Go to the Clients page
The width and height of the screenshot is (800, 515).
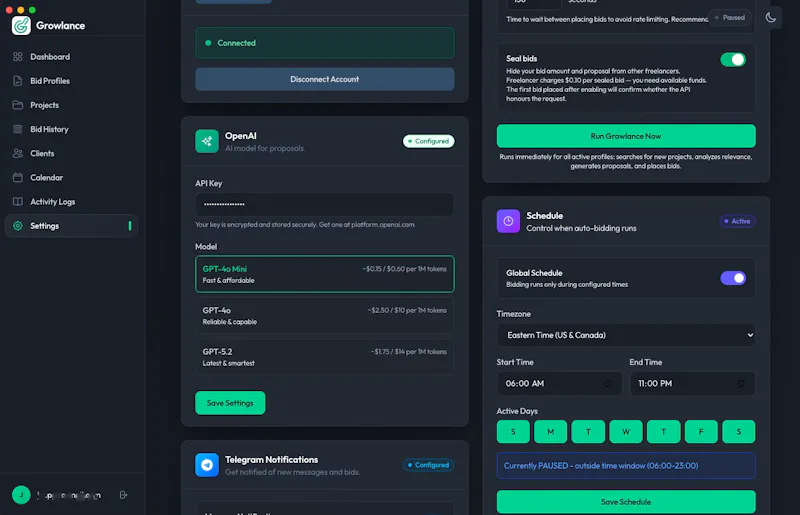pyautogui.click(x=71, y=153)
